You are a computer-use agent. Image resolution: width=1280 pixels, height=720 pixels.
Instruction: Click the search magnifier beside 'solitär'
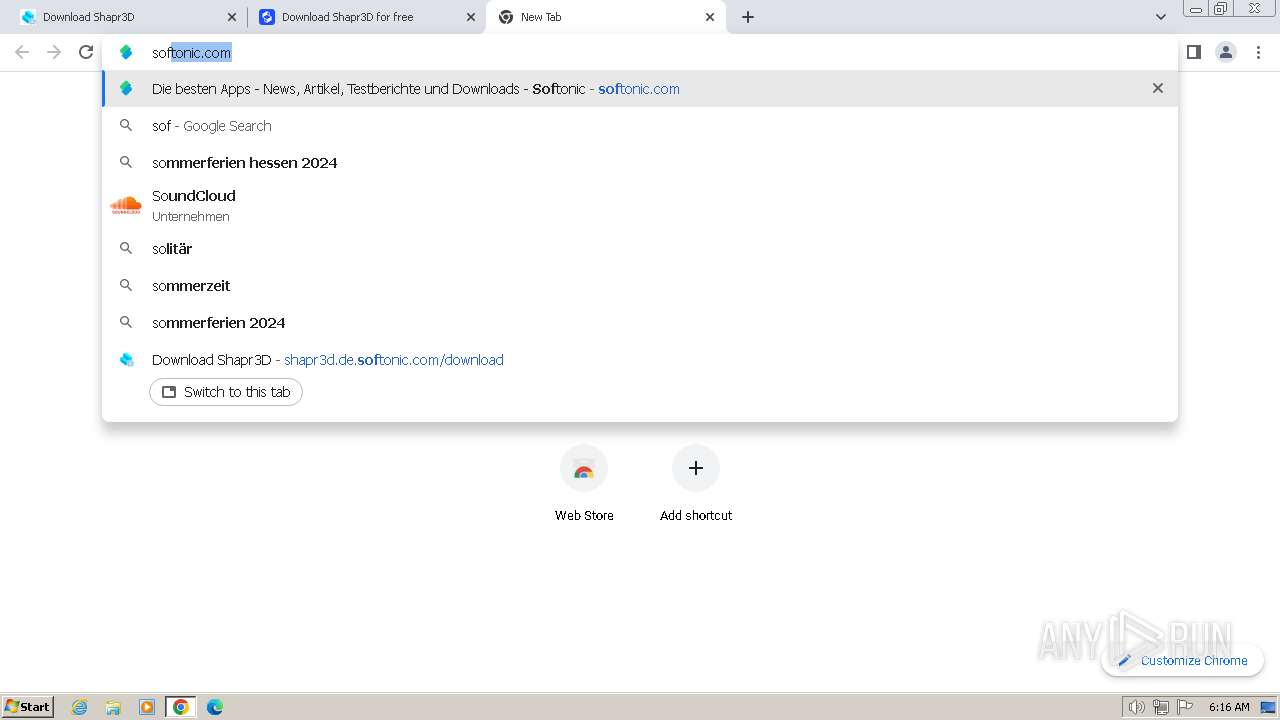pos(126,248)
